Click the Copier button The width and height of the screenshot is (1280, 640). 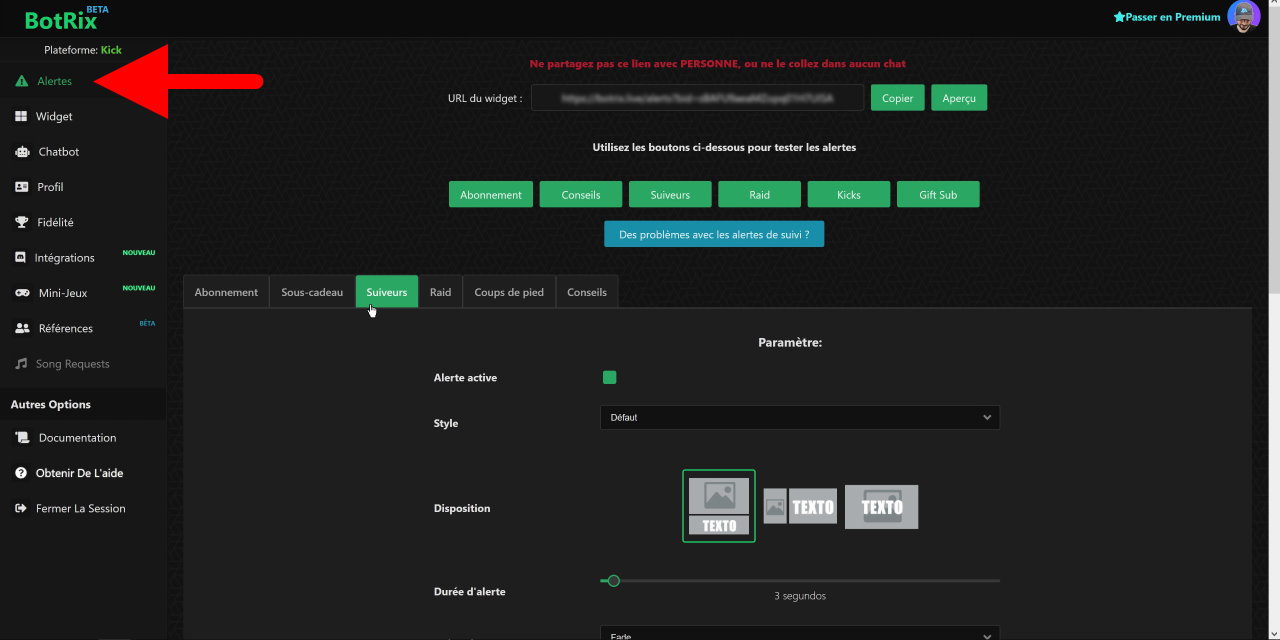click(898, 97)
